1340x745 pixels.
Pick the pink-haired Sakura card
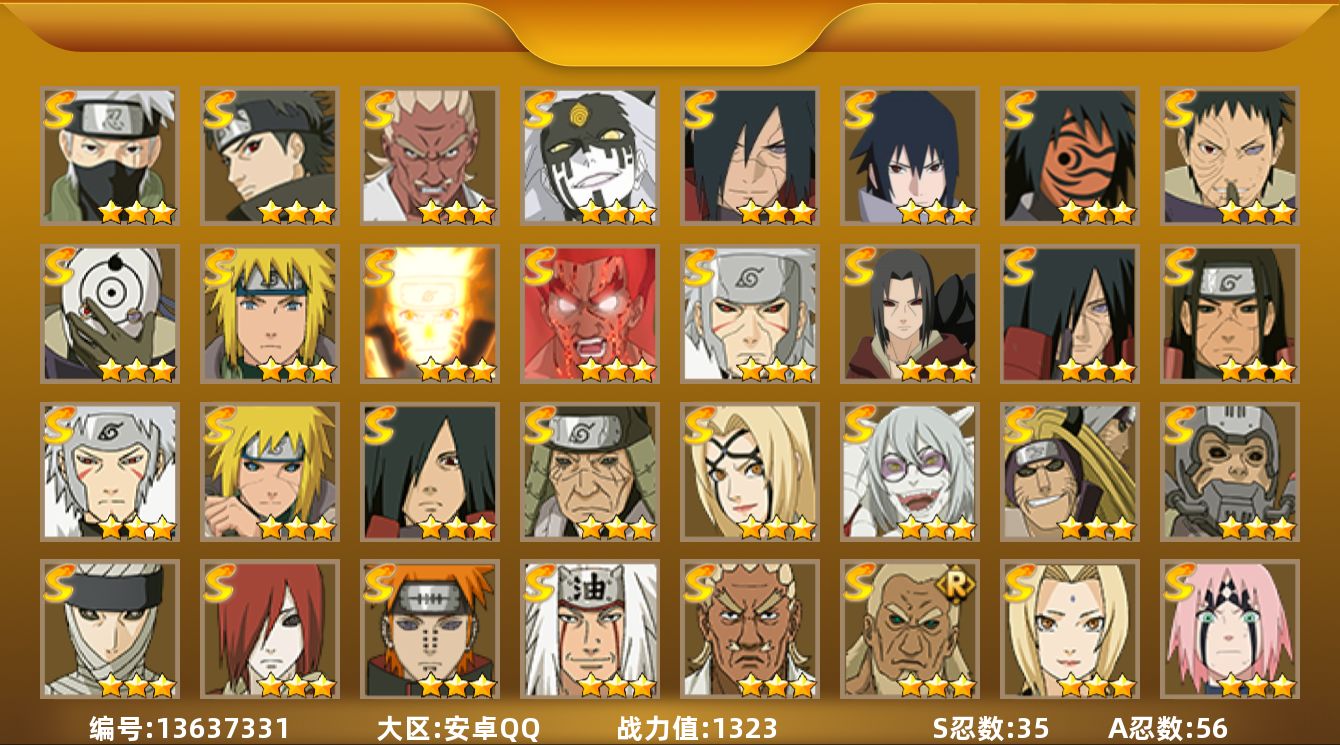1229,629
